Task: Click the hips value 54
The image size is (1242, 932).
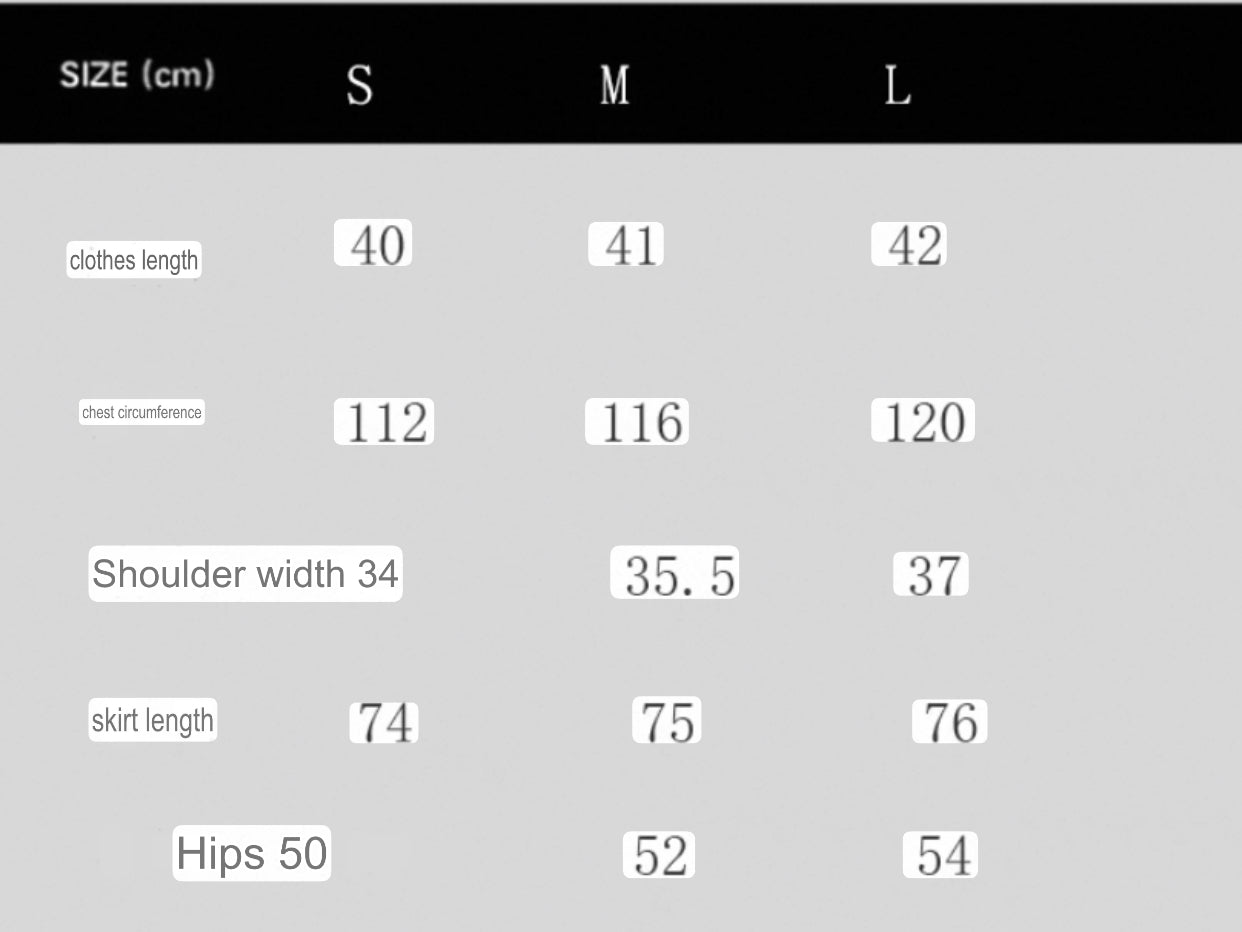Action: tap(941, 856)
